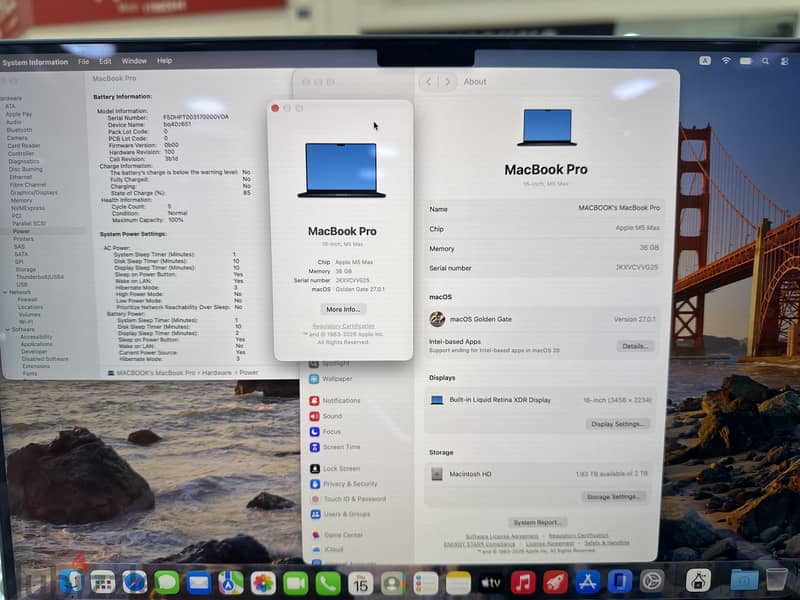Open the red rocket app in the dock
The width and height of the screenshot is (800, 600).
(555, 582)
